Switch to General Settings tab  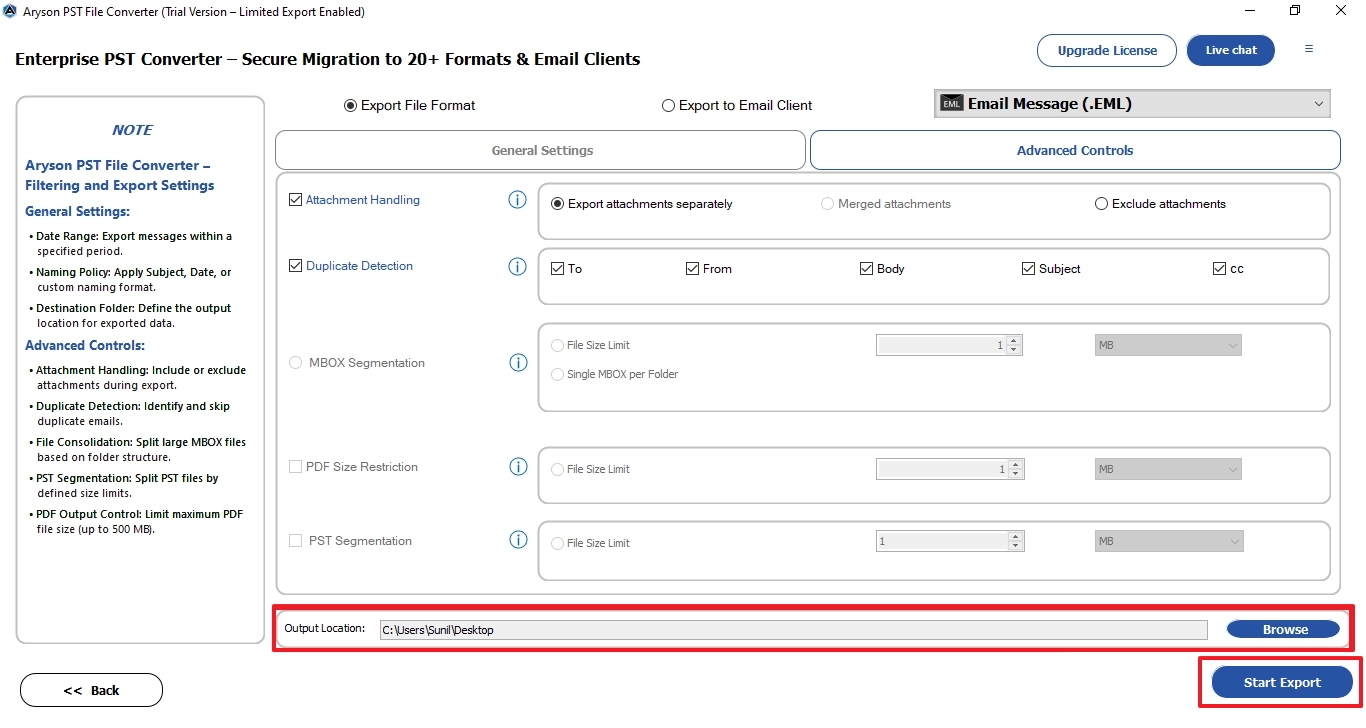(x=540, y=150)
